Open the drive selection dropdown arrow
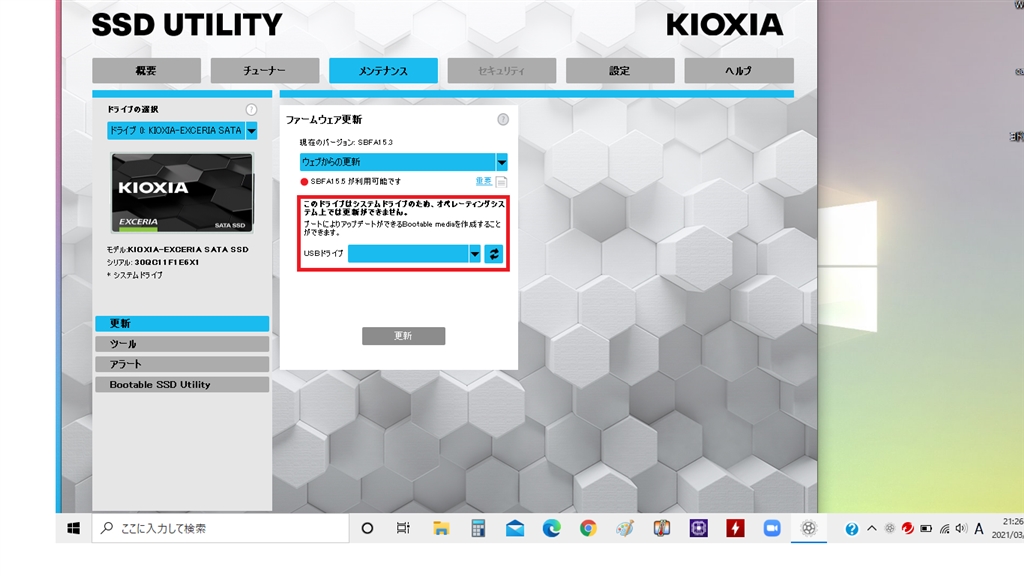This screenshot has height=576, width=1024. coord(251,131)
